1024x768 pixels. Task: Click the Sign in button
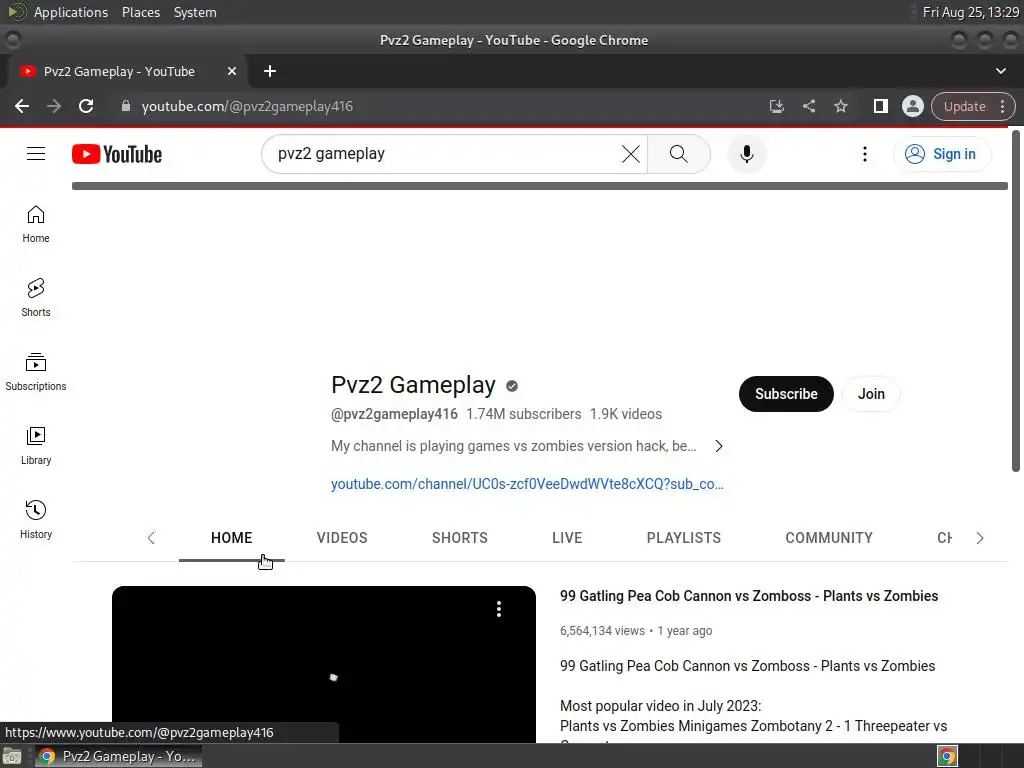941,154
